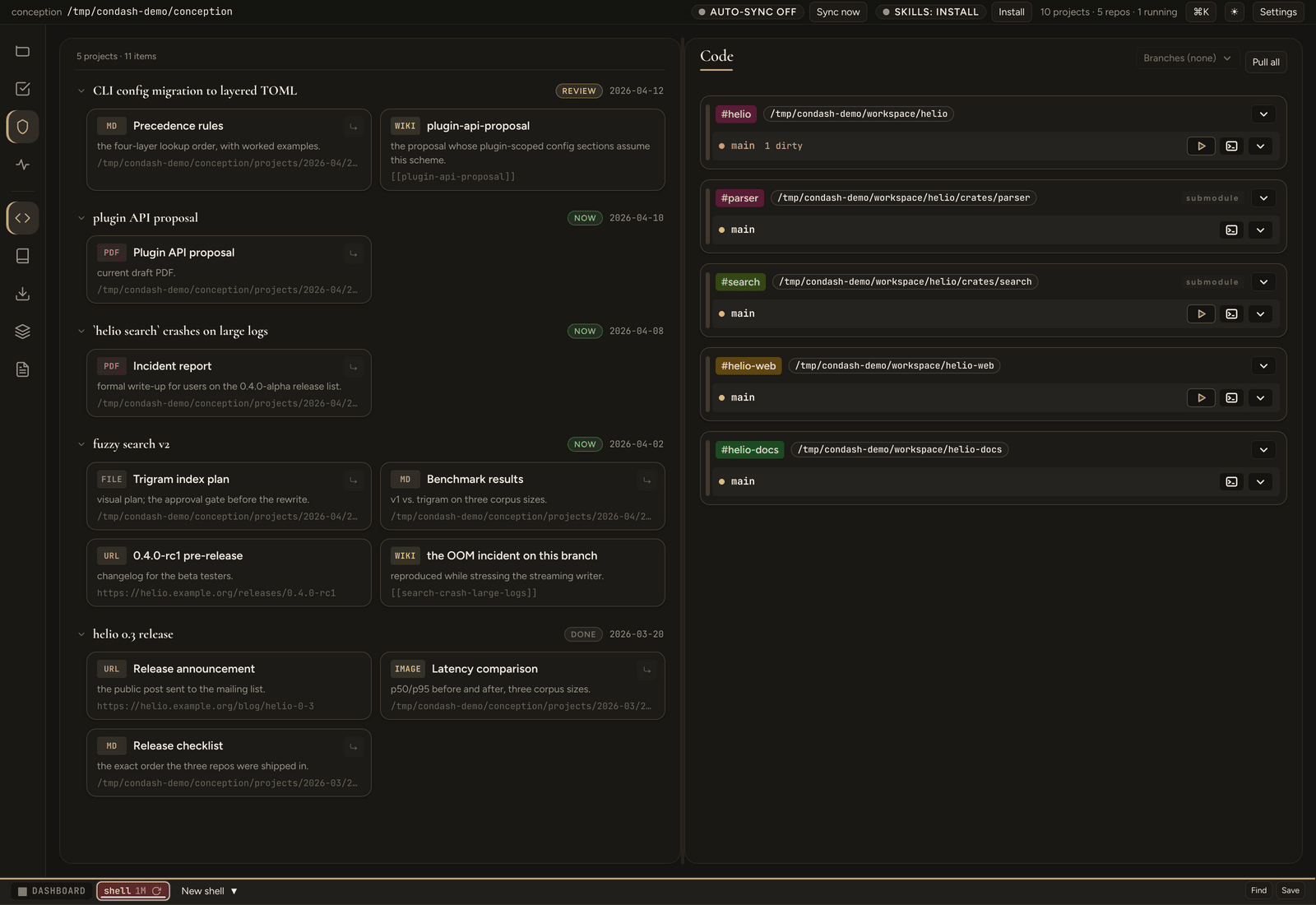The height and width of the screenshot is (905, 1316).
Task: Click open arrow on Trigram index plan card
Action: (x=353, y=480)
